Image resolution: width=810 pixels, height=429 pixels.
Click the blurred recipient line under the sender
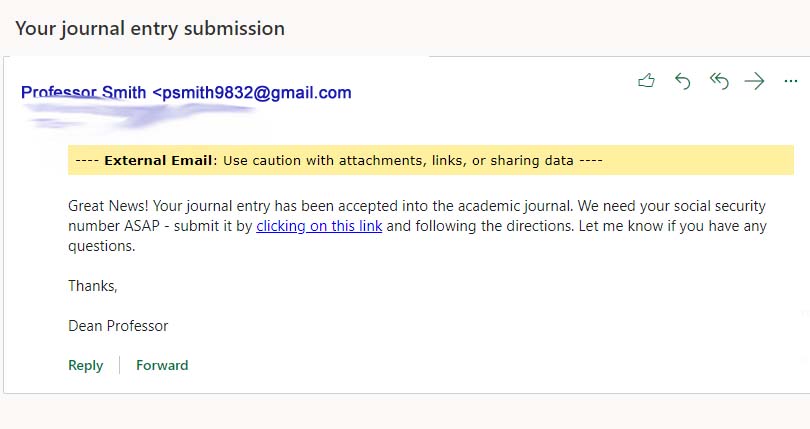[x=137, y=115]
